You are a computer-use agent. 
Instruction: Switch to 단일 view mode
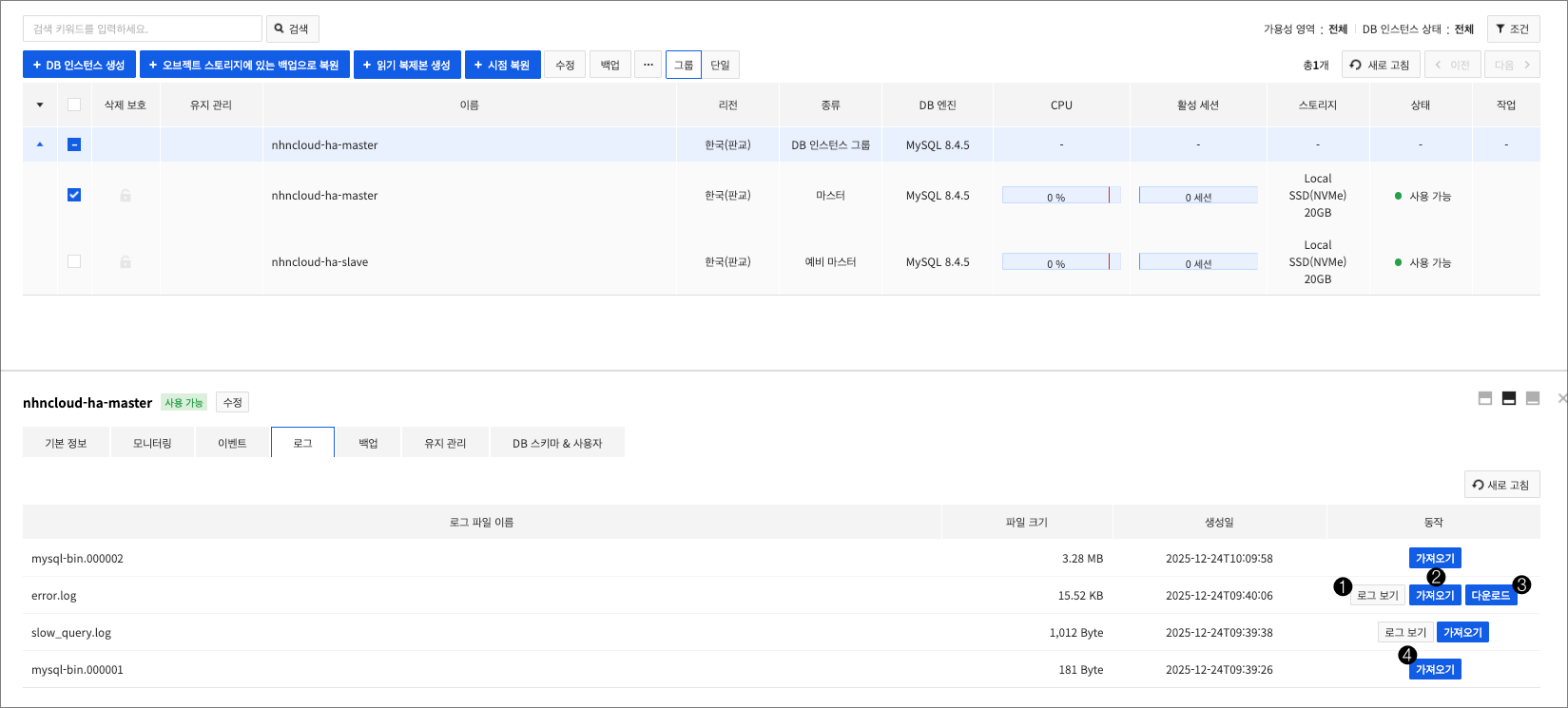[x=720, y=65]
